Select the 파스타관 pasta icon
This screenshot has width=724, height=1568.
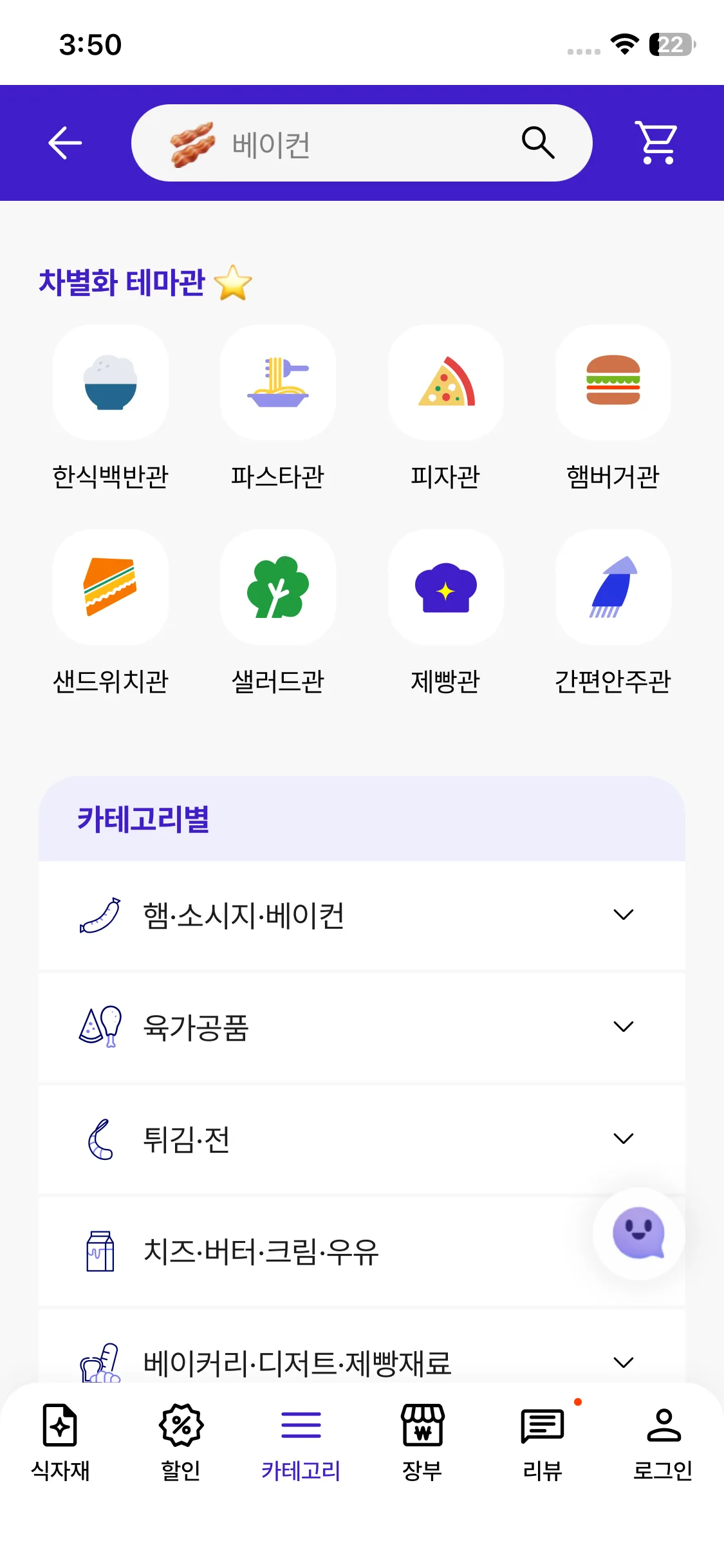pos(278,382)
